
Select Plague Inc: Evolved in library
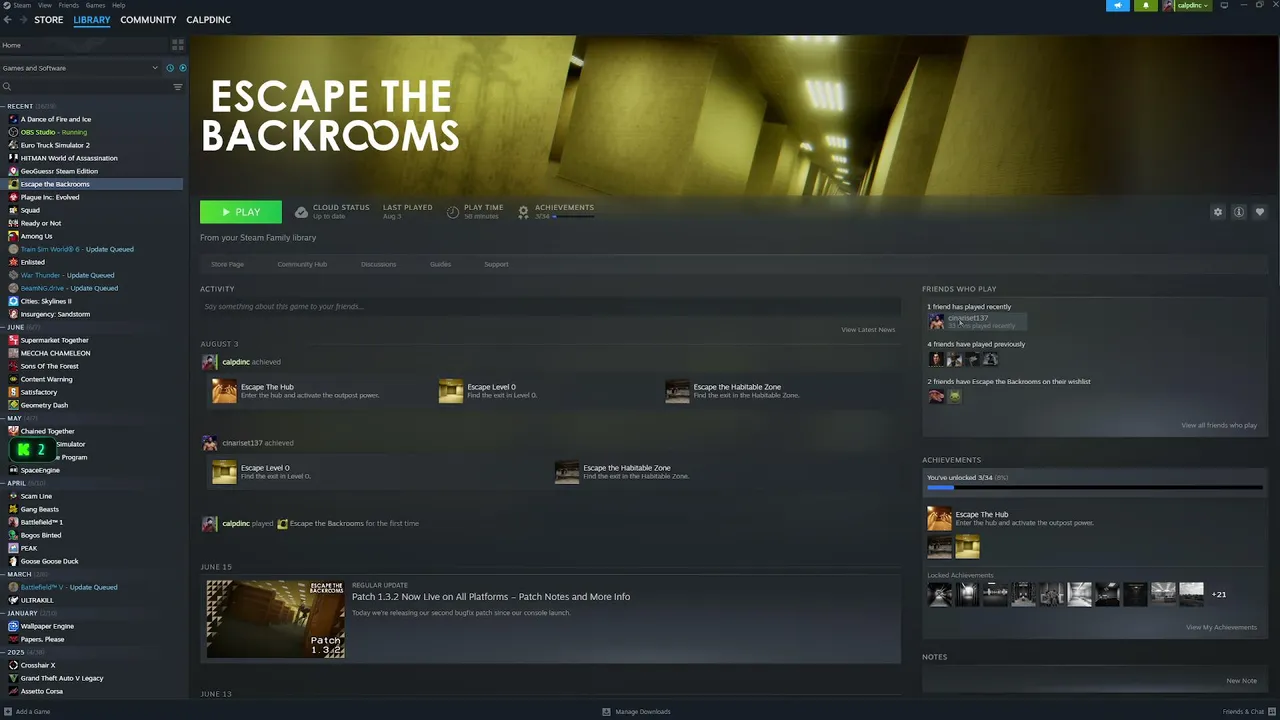coord(50,197)
